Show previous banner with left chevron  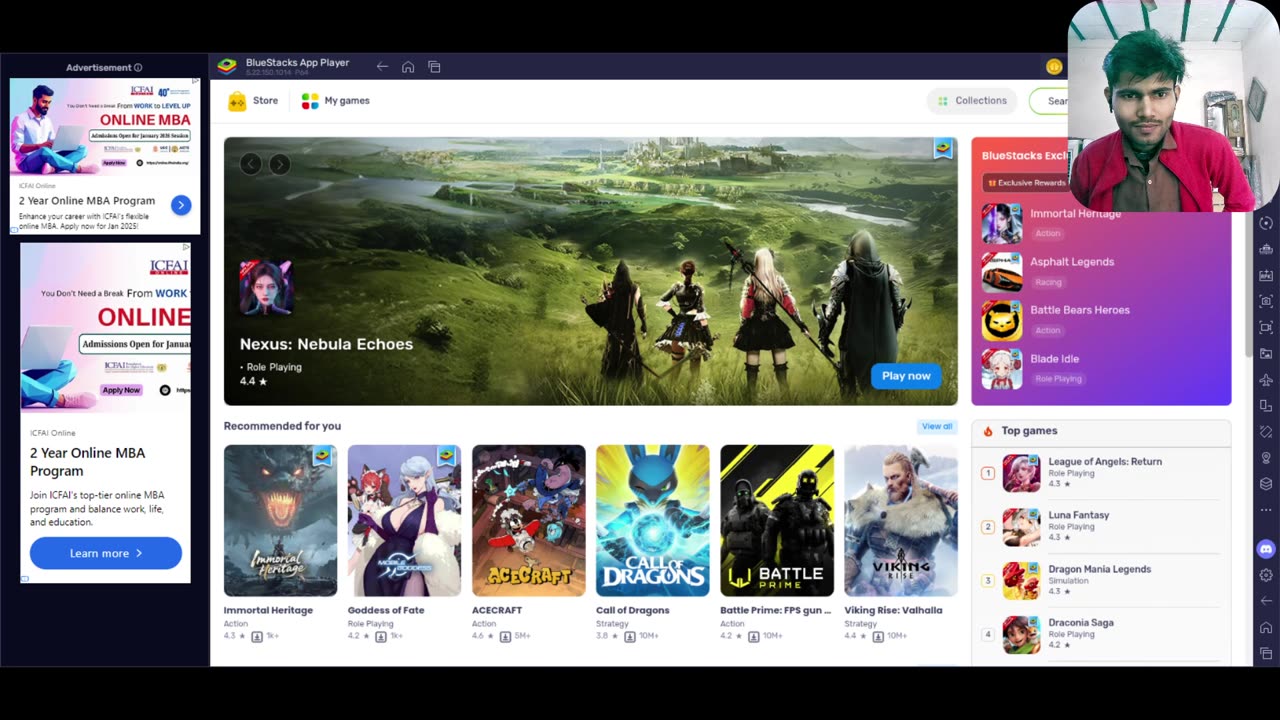coord(250,164)
